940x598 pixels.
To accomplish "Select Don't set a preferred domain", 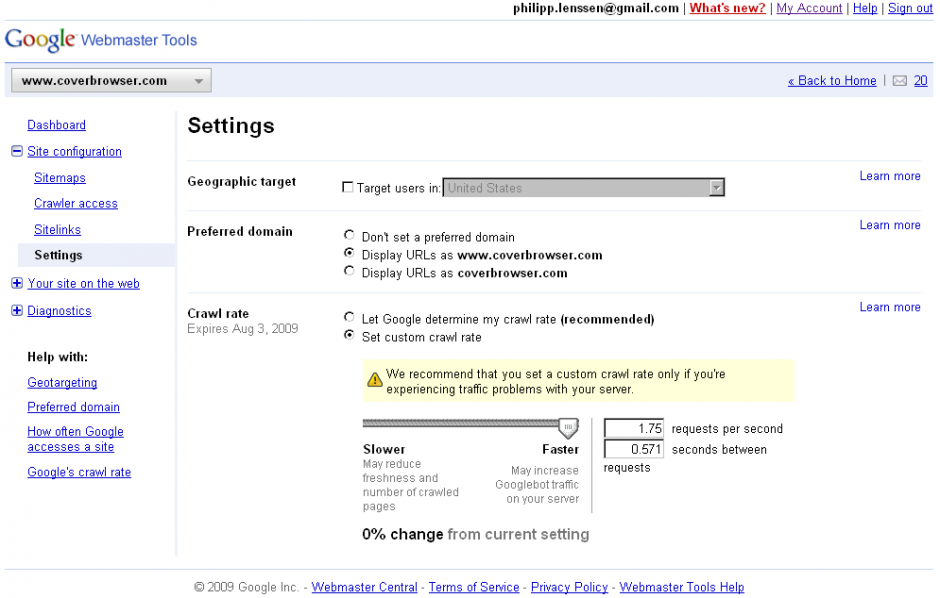I will coord(349,235).
